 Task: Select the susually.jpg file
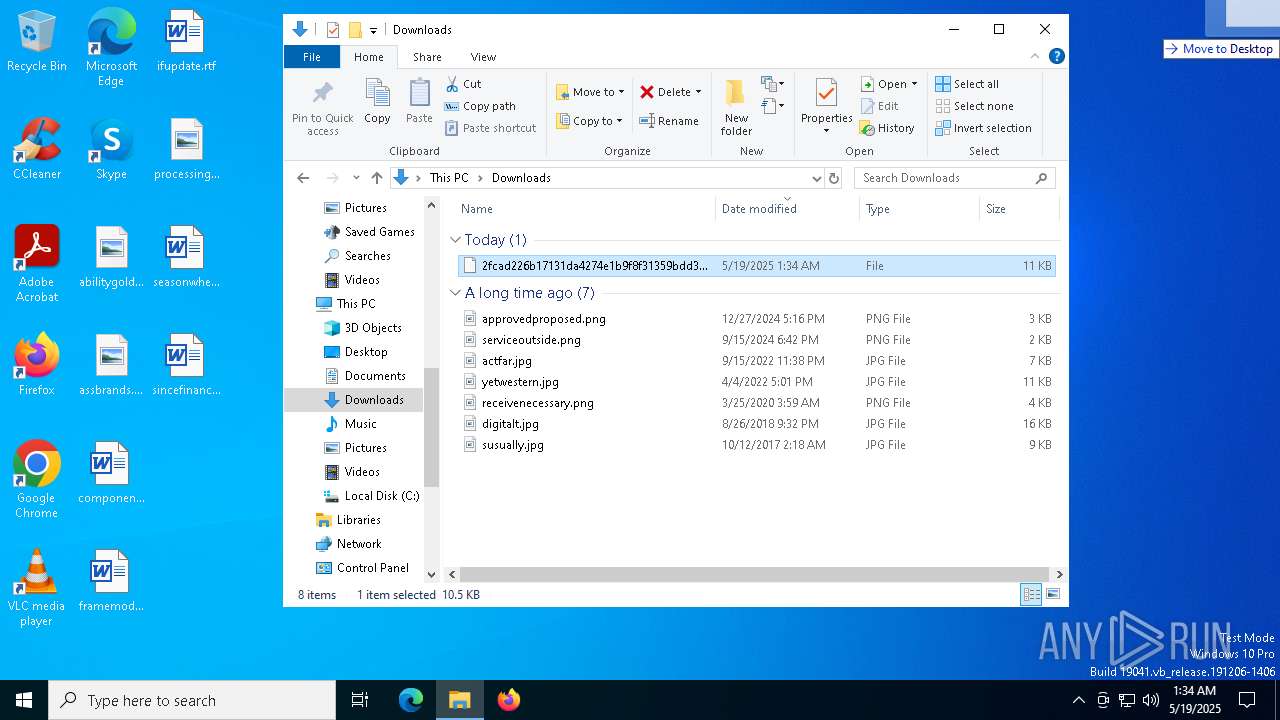pyautogui.click(x=513, y=445)
